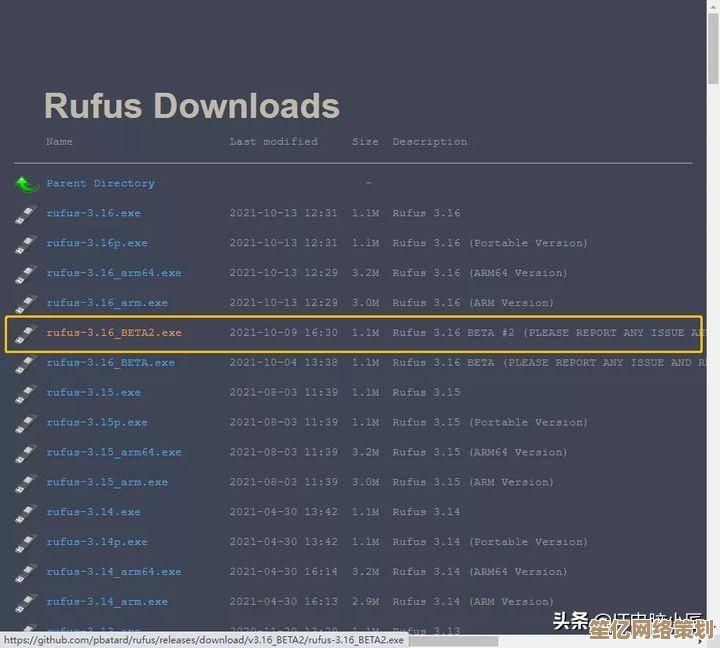Click USB icon next to rufus-3.16_BETA2.exe
The image size is (720, 648).
[26, 334]
